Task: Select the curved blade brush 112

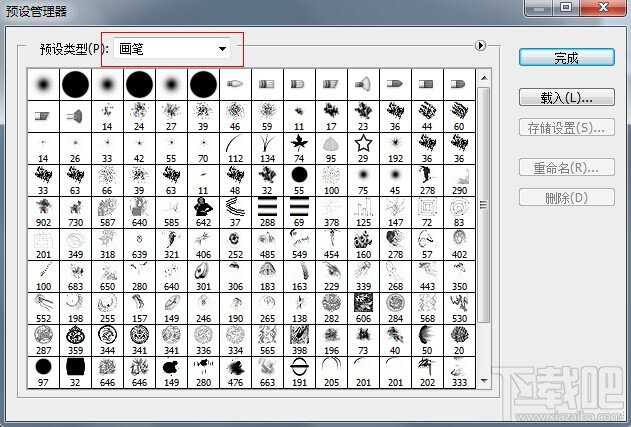Action: (x=235, y=149)
